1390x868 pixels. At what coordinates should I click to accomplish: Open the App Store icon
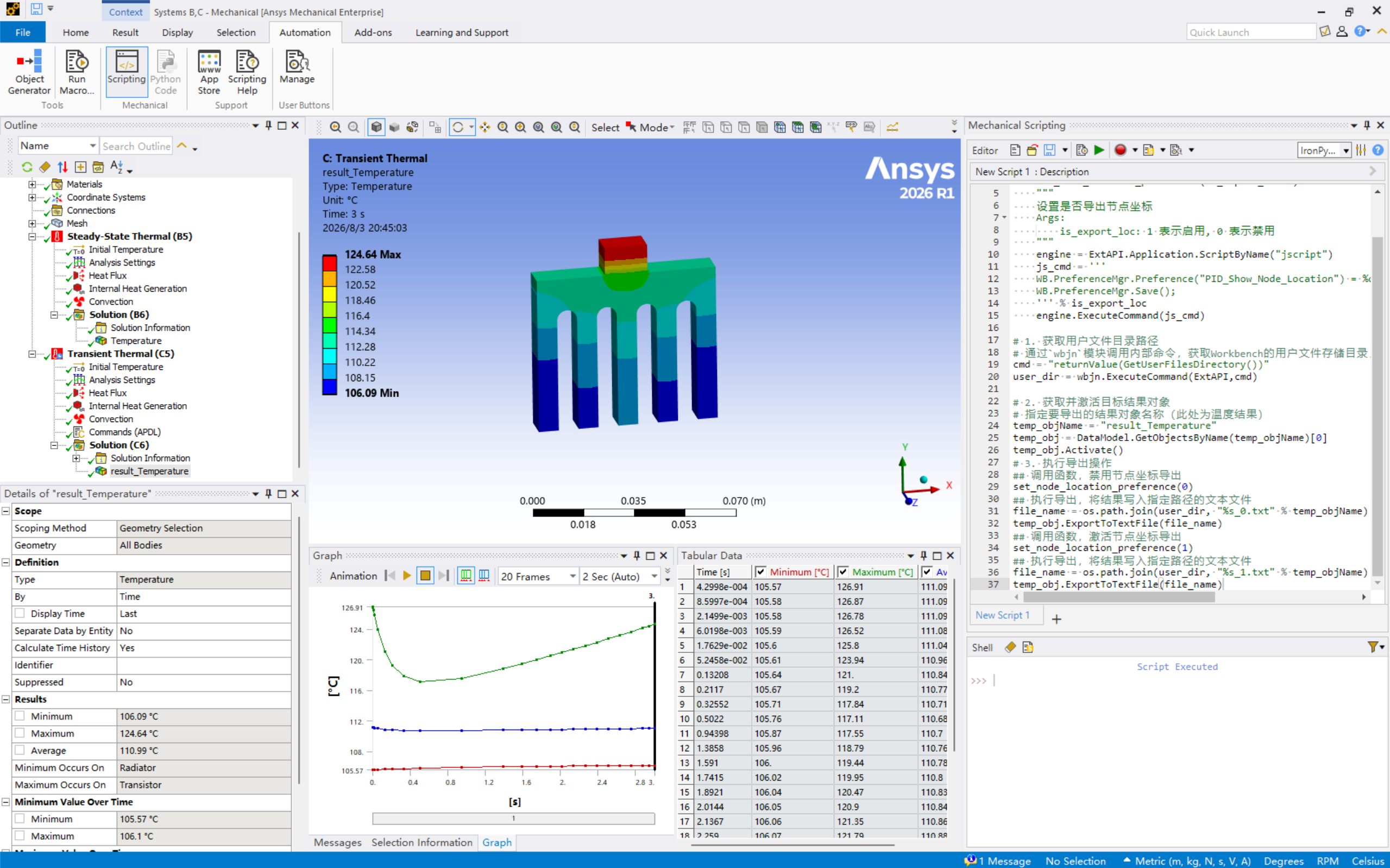(x=209, y=72)
